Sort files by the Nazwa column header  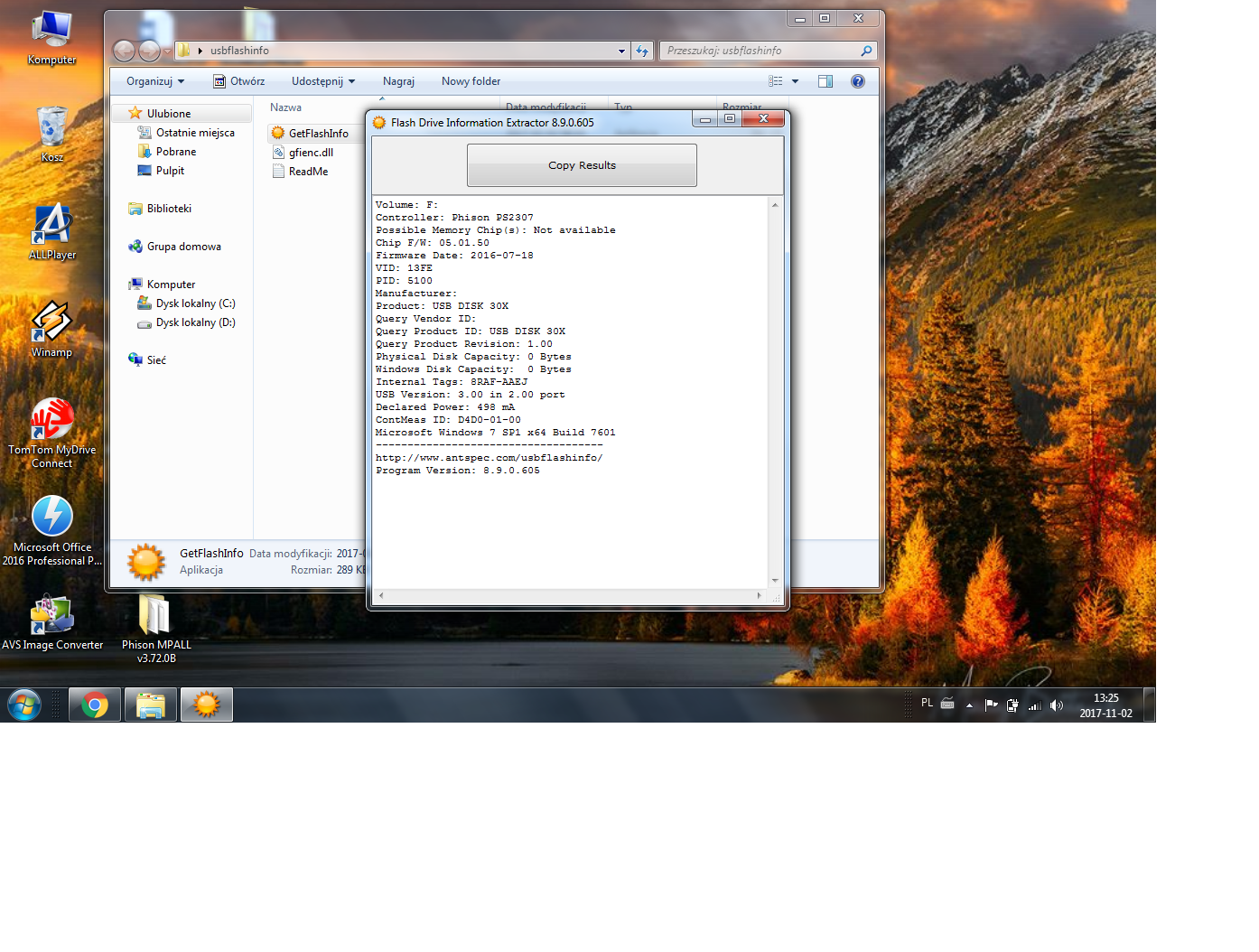285,107
